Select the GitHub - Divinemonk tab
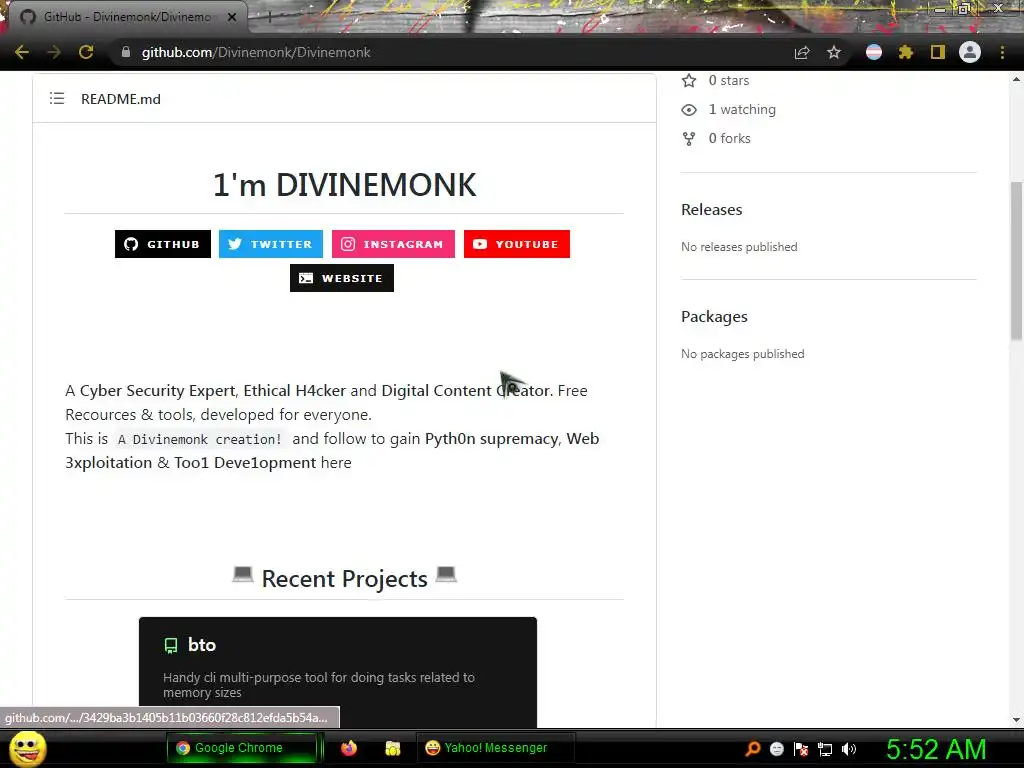The width and height of the screenshot is (1024, 768). point(127,17)
